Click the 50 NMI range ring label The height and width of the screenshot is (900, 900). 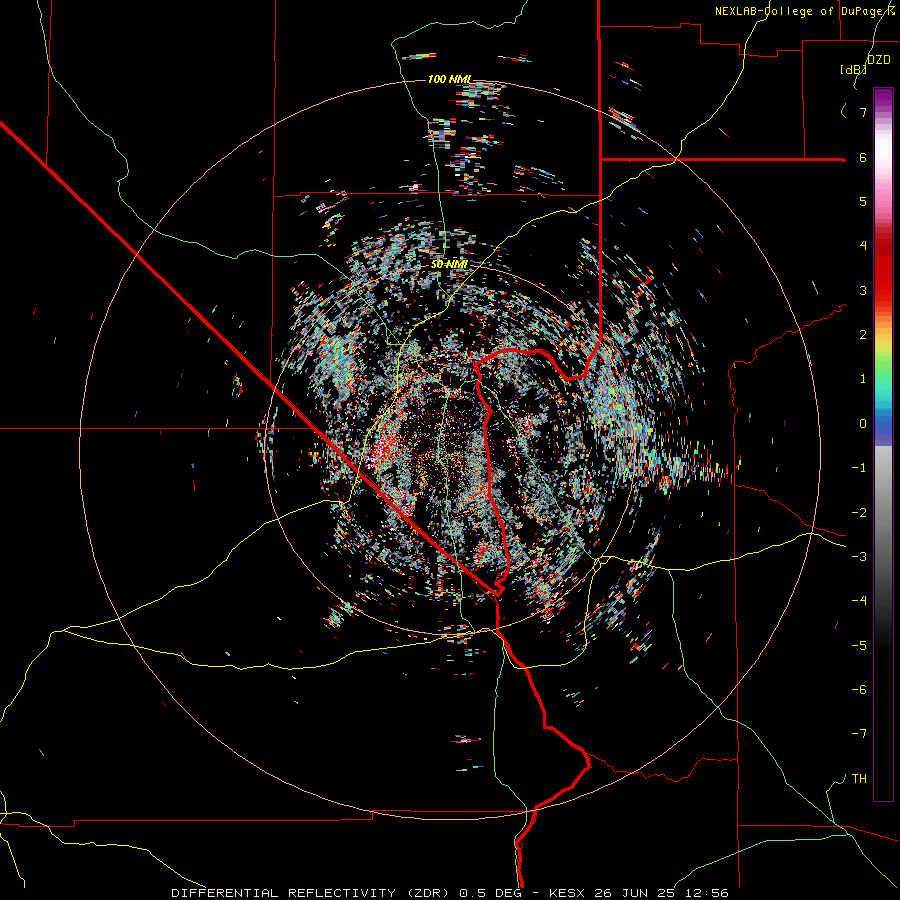click(x=449, y=264)
